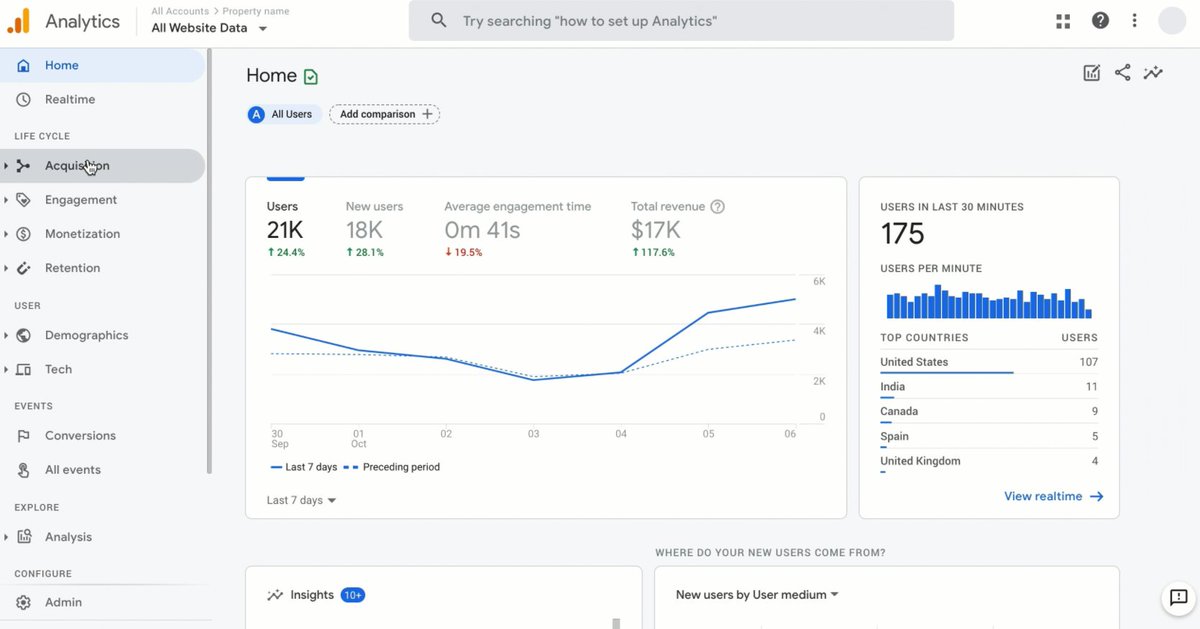Open the Google apps grid icon
Screen dimensions: 1200x629
[x=1062, y=20]
